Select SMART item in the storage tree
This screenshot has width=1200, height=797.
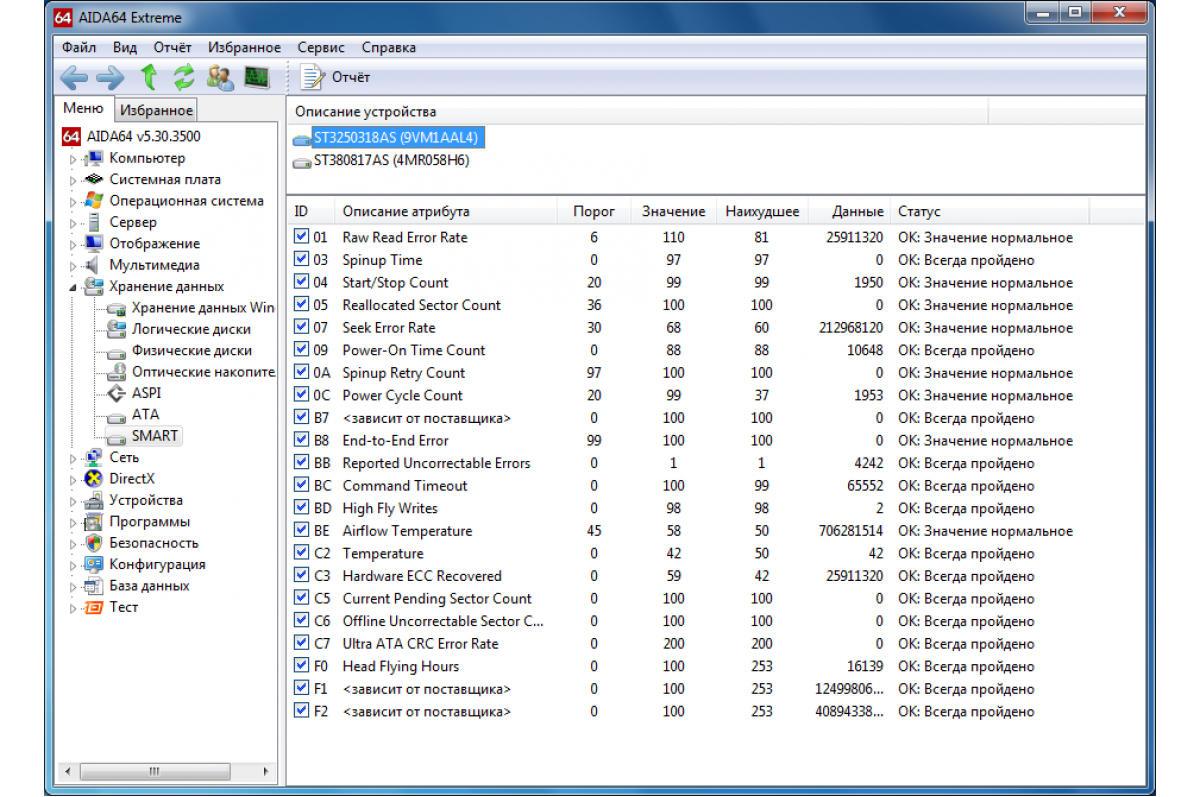coord(154,436)
